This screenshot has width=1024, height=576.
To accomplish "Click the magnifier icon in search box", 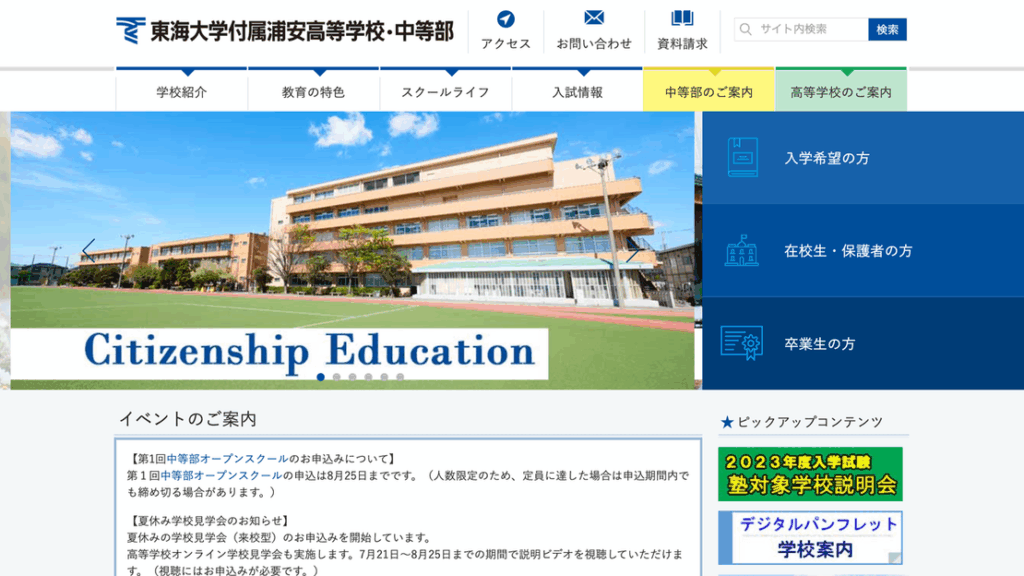I will [x=745, y=30].
